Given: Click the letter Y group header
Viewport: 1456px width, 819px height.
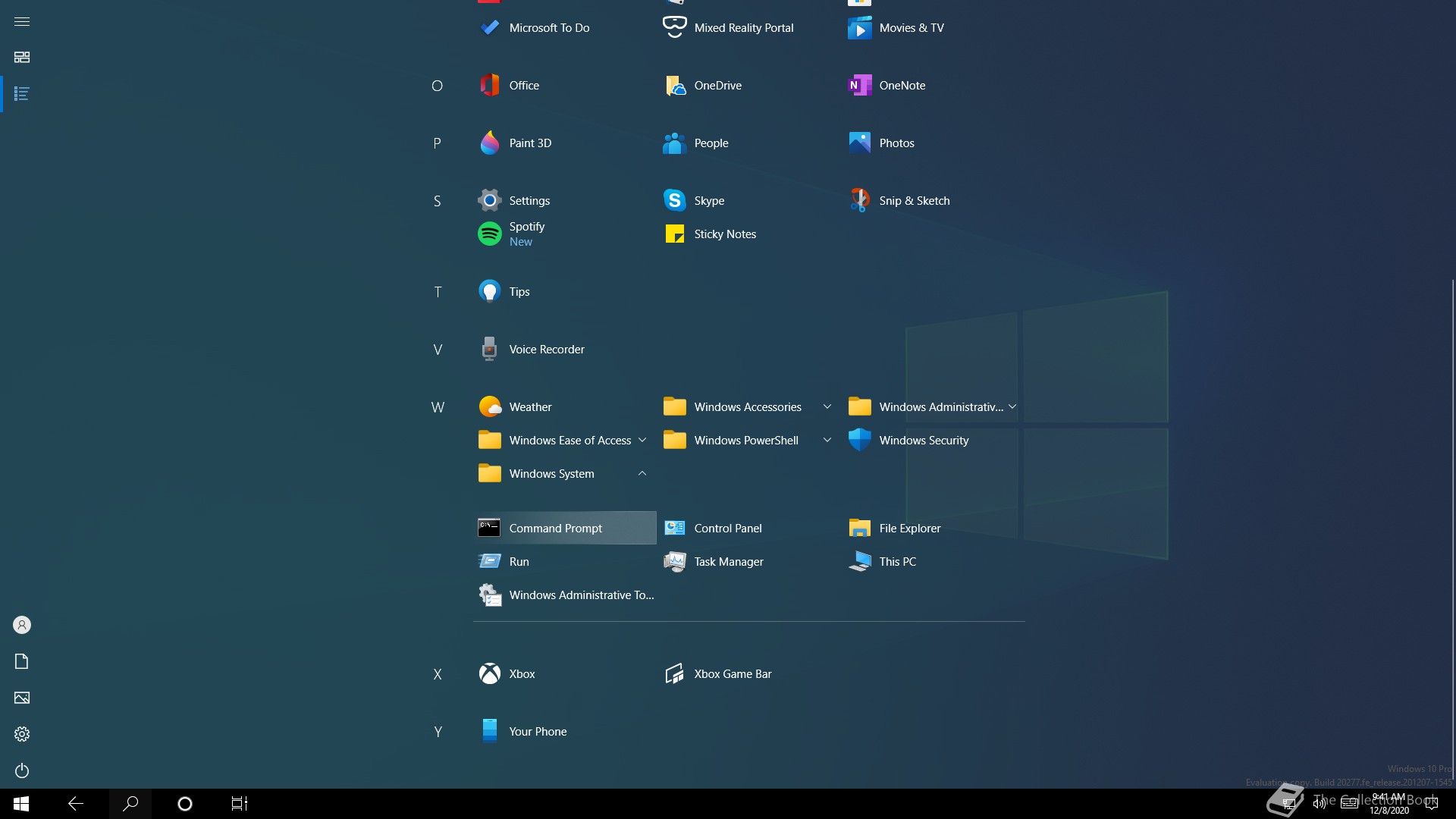Looking at the screenshot, I should (438, 732).
